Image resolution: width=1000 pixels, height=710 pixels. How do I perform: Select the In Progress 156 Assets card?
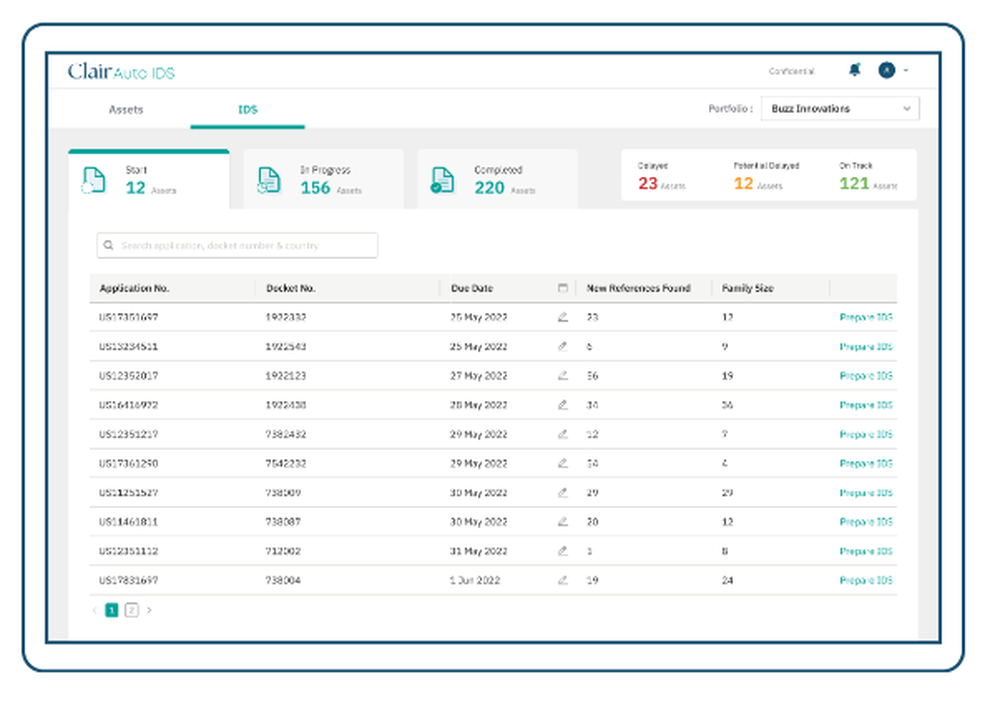click(323, 180)
